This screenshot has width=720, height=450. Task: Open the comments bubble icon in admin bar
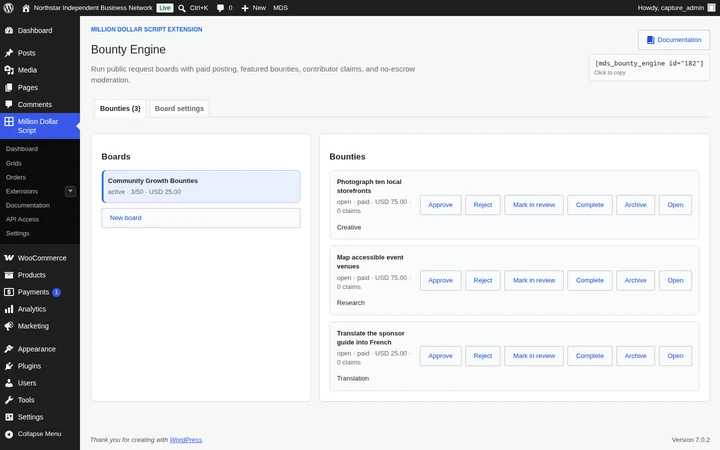pyautogui.click(x=220, y=8)
